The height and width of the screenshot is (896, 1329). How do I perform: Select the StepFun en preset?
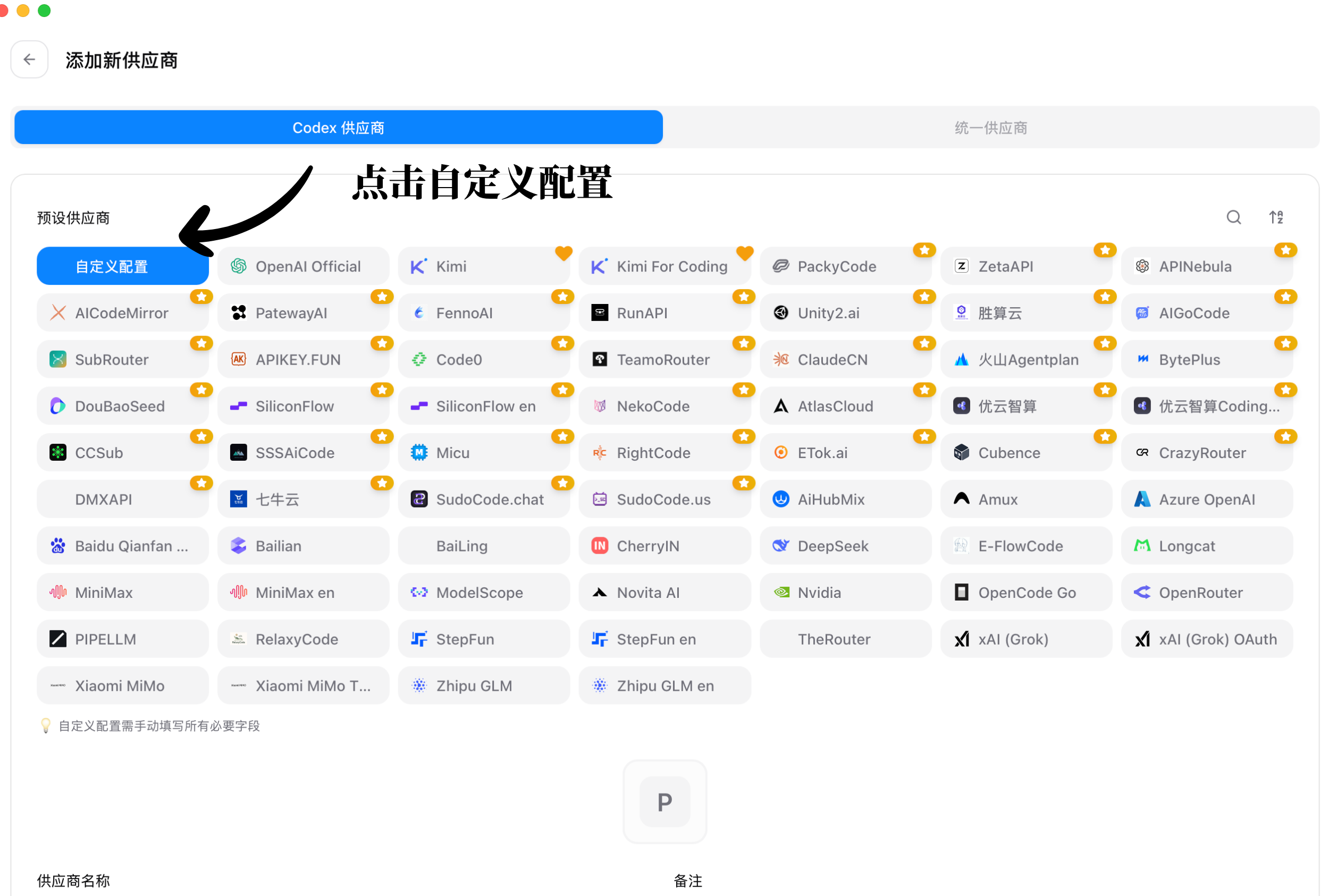tap(665, 639)
